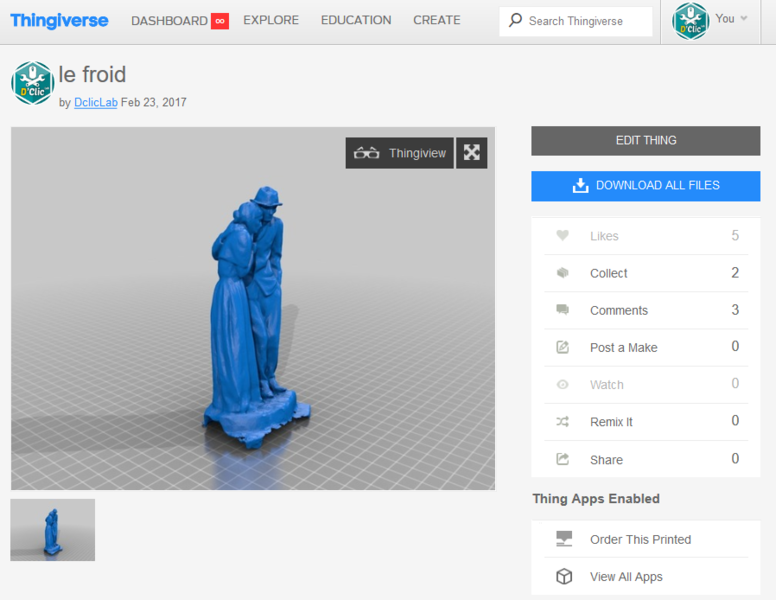Click the search magnifier icon
Screen dimensions: 776x600
coord(515,20)
